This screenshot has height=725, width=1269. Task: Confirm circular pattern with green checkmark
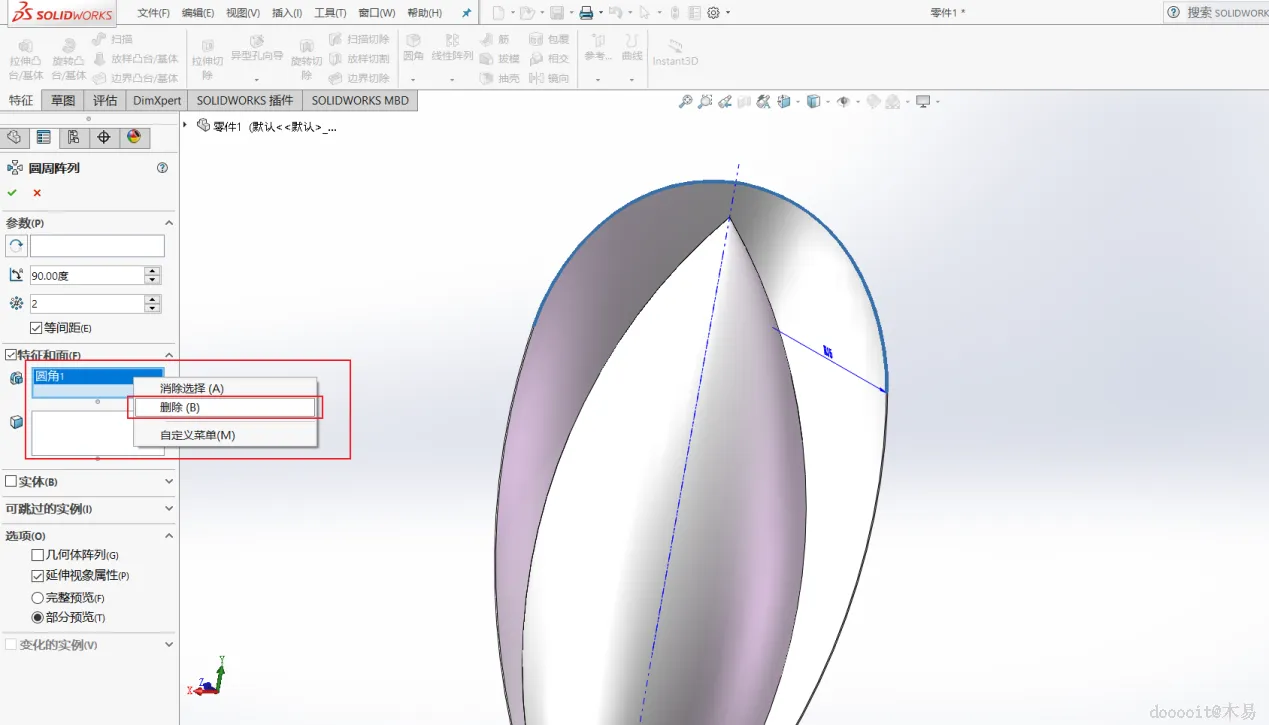12,192
